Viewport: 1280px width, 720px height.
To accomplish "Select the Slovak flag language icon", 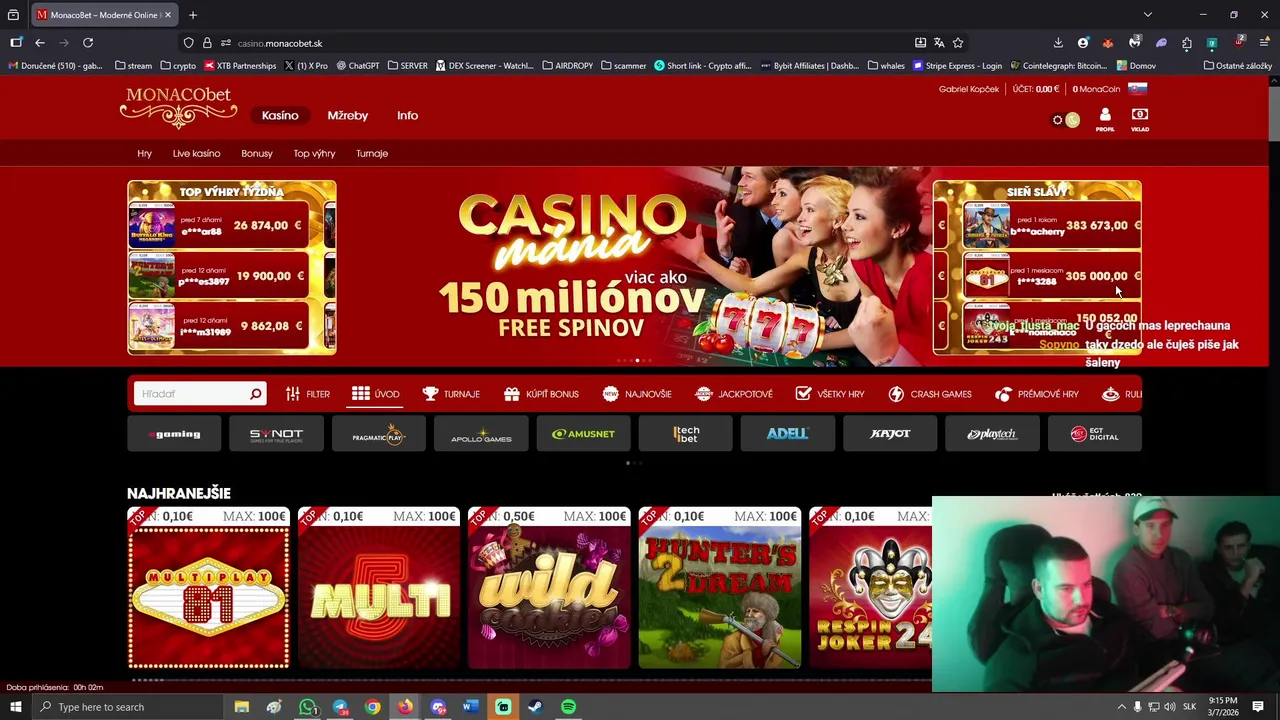I will [x=1138, y=88].
